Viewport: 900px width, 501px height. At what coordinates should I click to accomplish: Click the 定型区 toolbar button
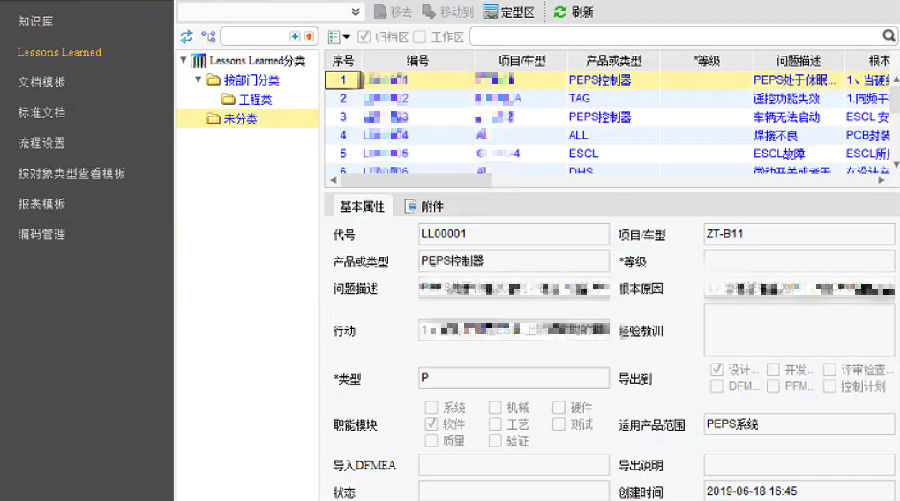pos(508,12)
